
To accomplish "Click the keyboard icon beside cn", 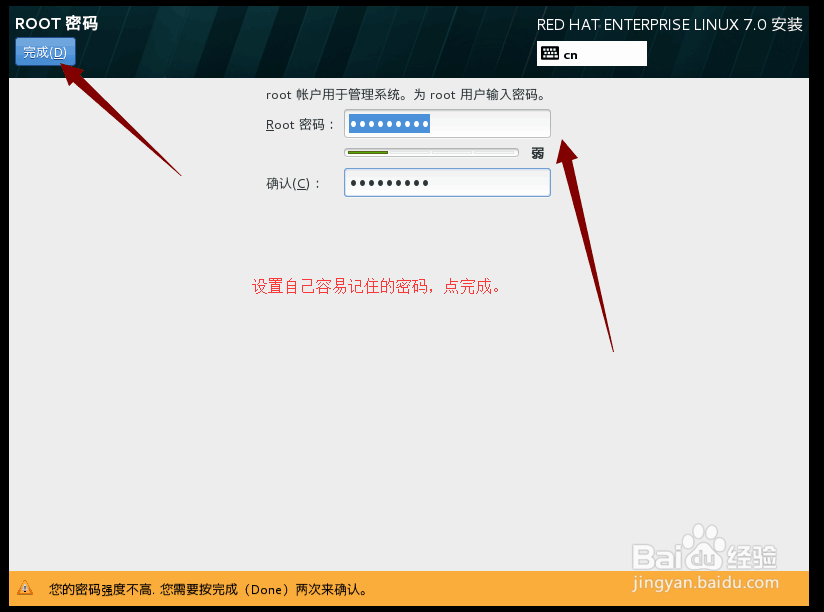I will tap(550, 54).
